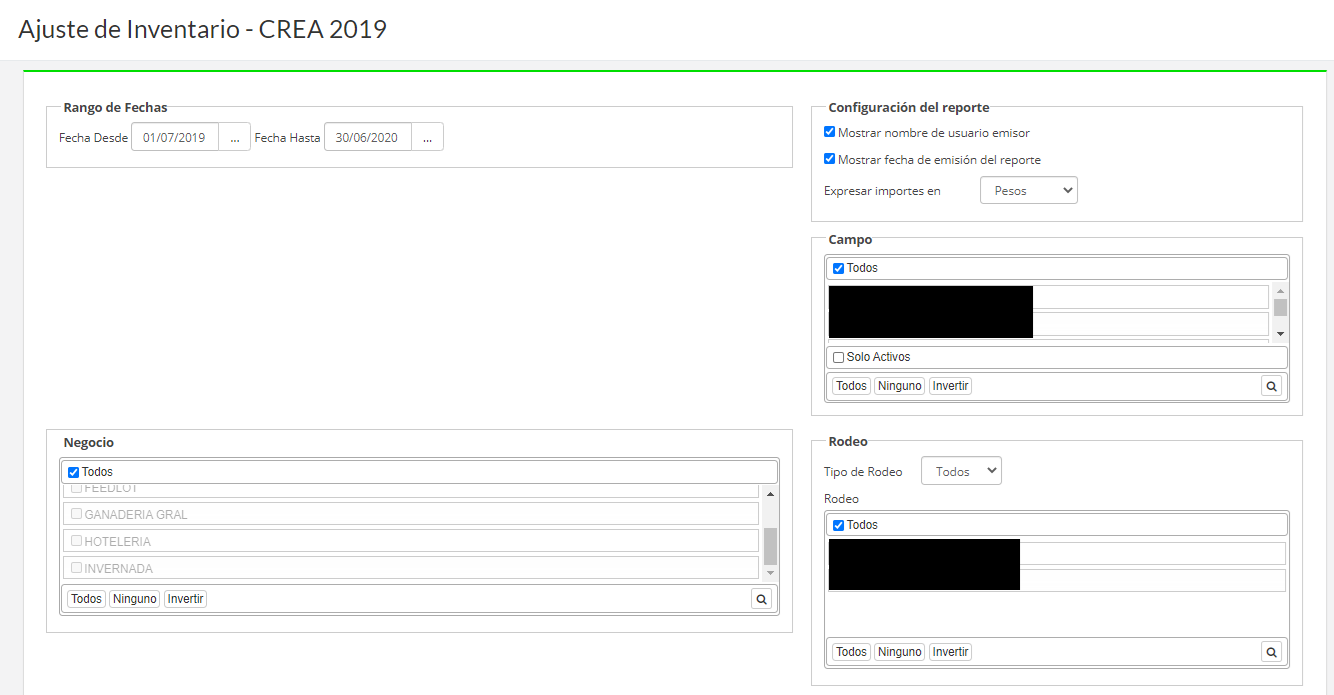Click Todos button in Rodeo panel
This screenshot has height=695, width=1334.
coord(851,652)
